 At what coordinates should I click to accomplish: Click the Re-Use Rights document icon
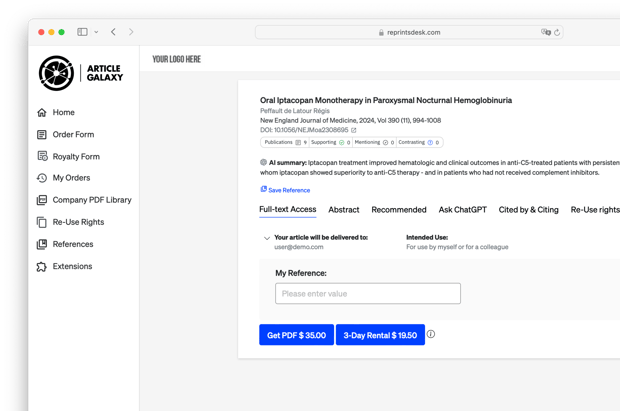pyautogui.click(x=42, y=222)
